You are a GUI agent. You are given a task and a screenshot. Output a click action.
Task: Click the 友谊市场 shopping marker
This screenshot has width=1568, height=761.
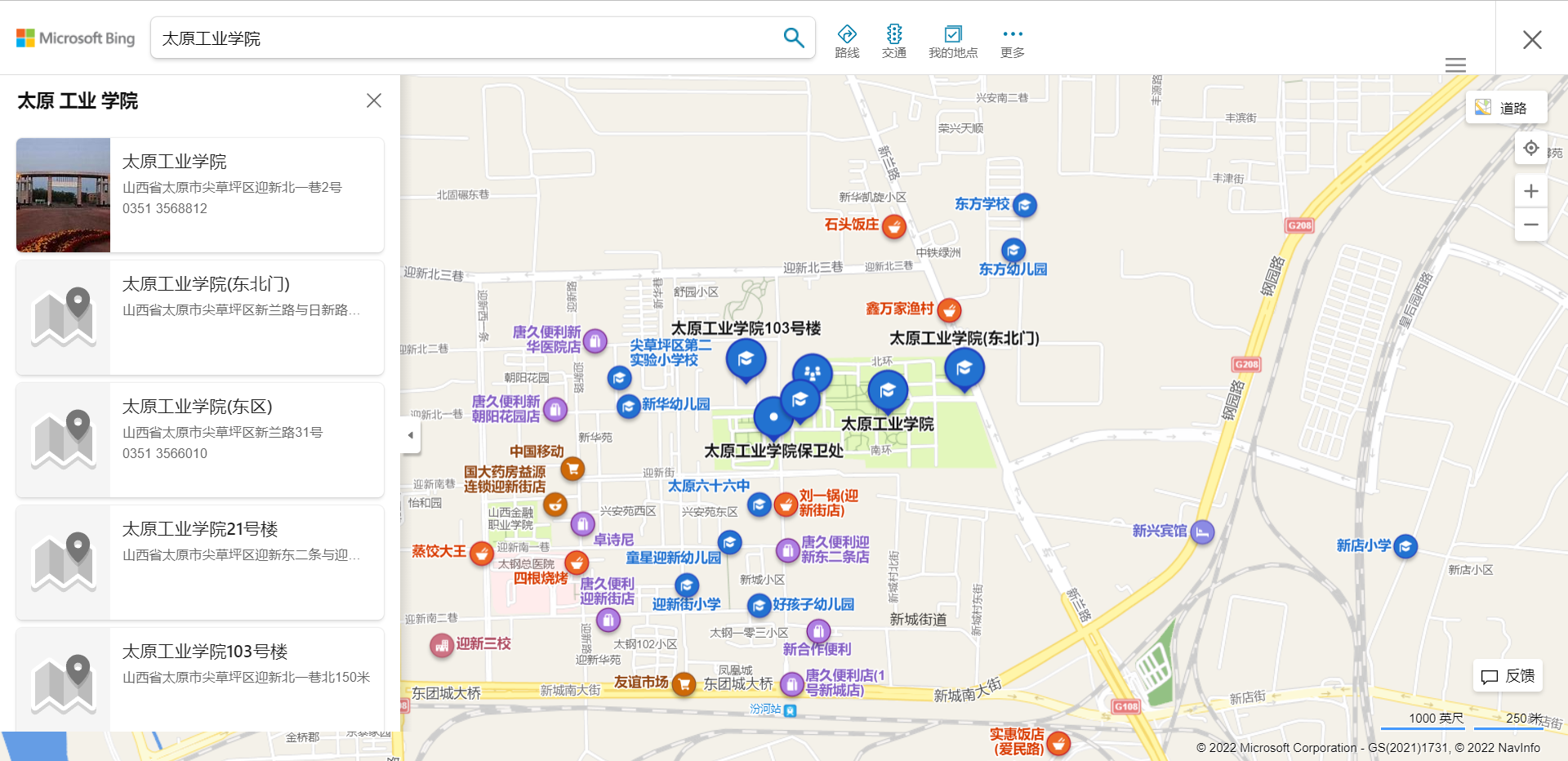click(x=684, y=683)
